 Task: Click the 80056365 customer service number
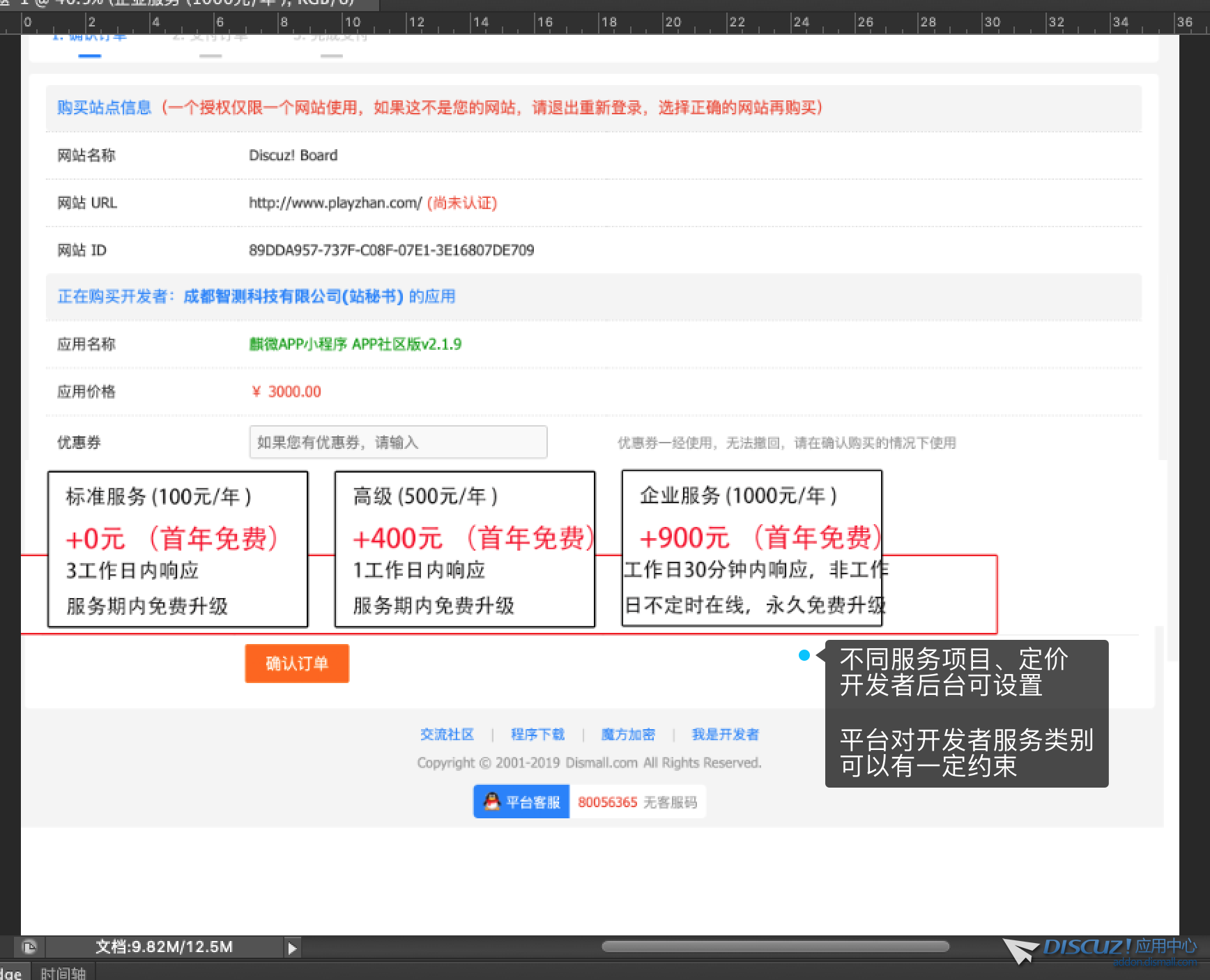point(607,802)
